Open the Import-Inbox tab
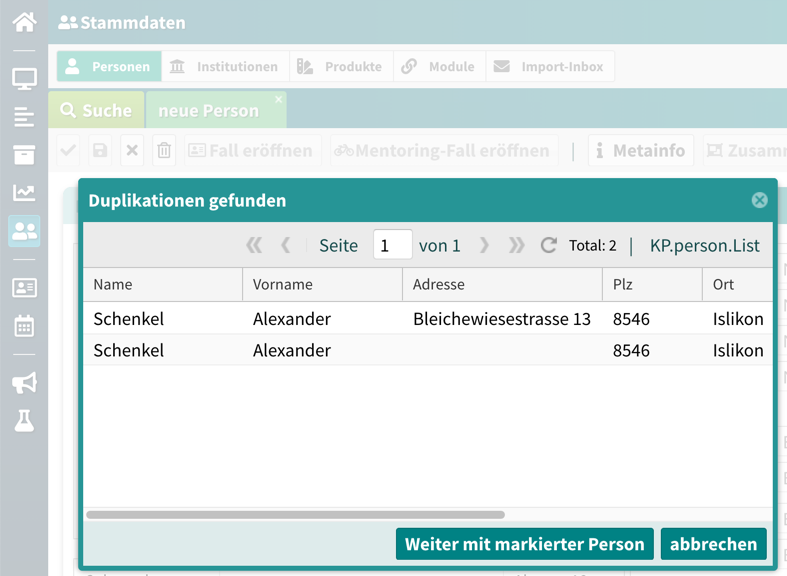787x576 pixels. (549, 67)
